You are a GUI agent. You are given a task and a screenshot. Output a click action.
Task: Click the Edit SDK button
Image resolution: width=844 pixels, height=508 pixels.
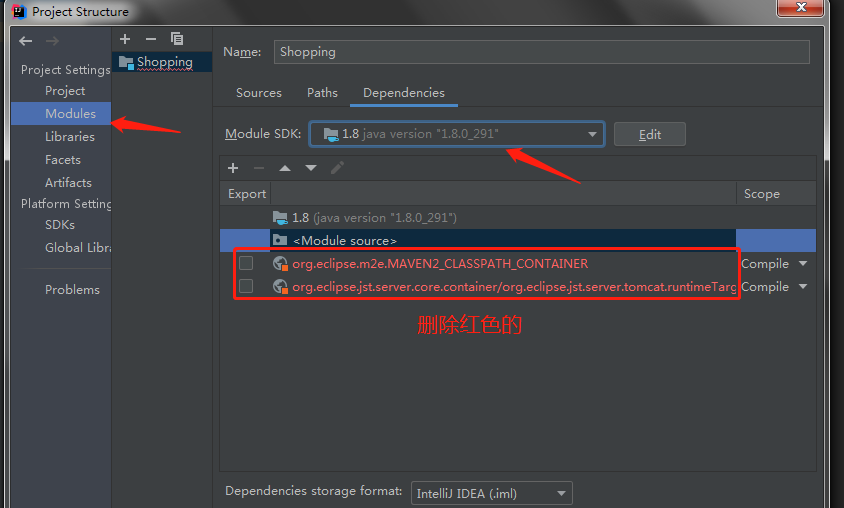click(x=650, y=134)
